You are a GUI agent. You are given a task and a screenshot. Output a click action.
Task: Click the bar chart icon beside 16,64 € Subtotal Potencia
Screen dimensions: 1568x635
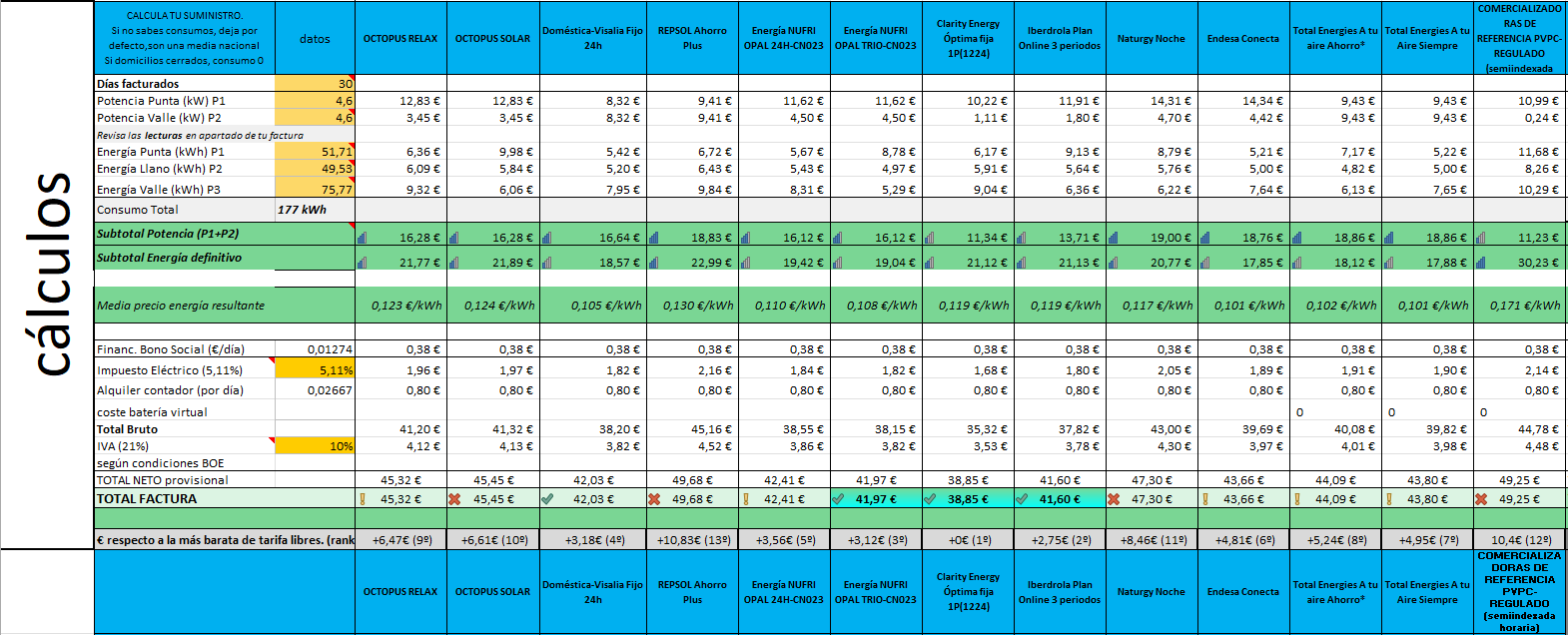[x=546, y=238]
